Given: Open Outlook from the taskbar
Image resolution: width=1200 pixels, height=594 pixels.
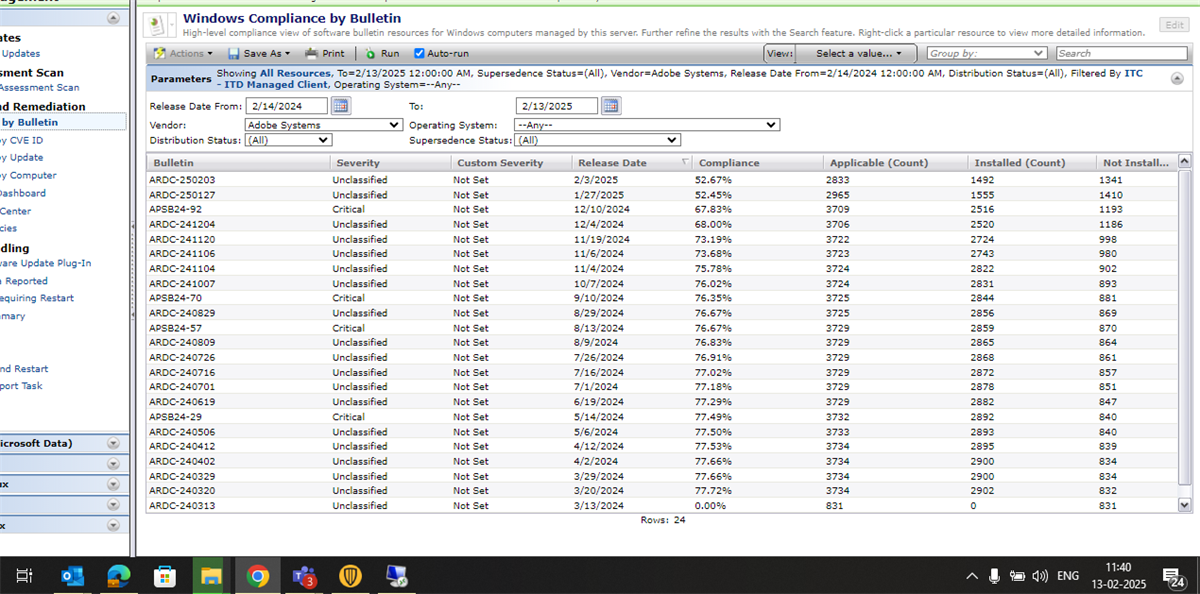Looking at the screenshot, I should [73, 576].
